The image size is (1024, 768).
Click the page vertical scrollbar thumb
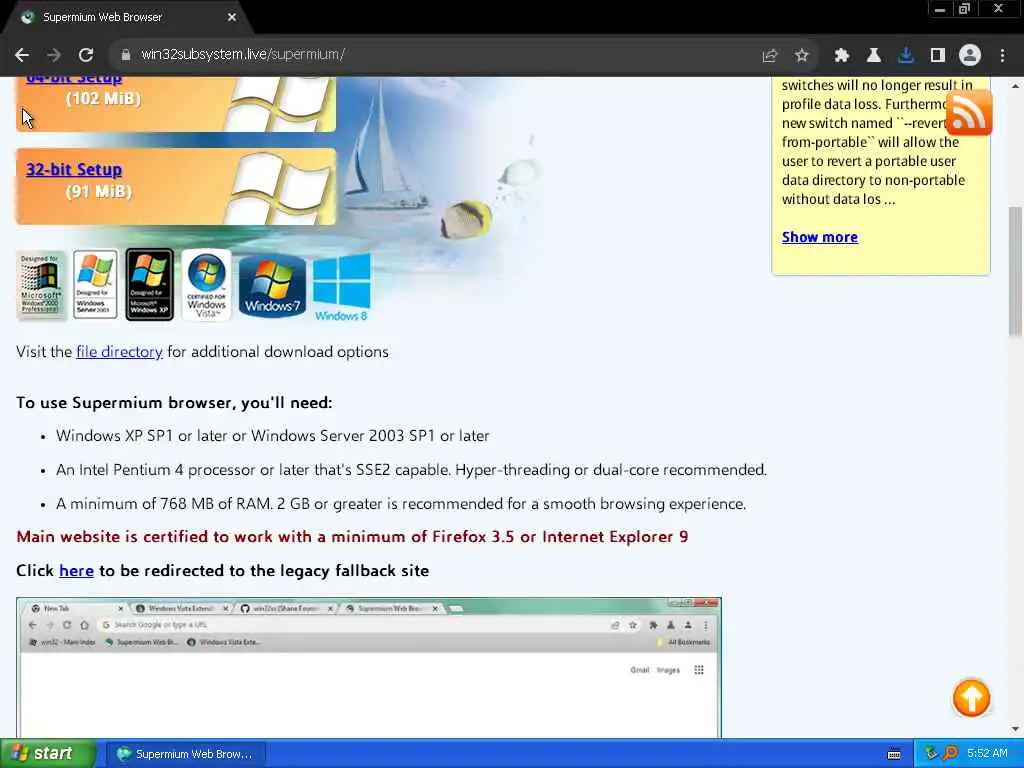click(1016, 271)
